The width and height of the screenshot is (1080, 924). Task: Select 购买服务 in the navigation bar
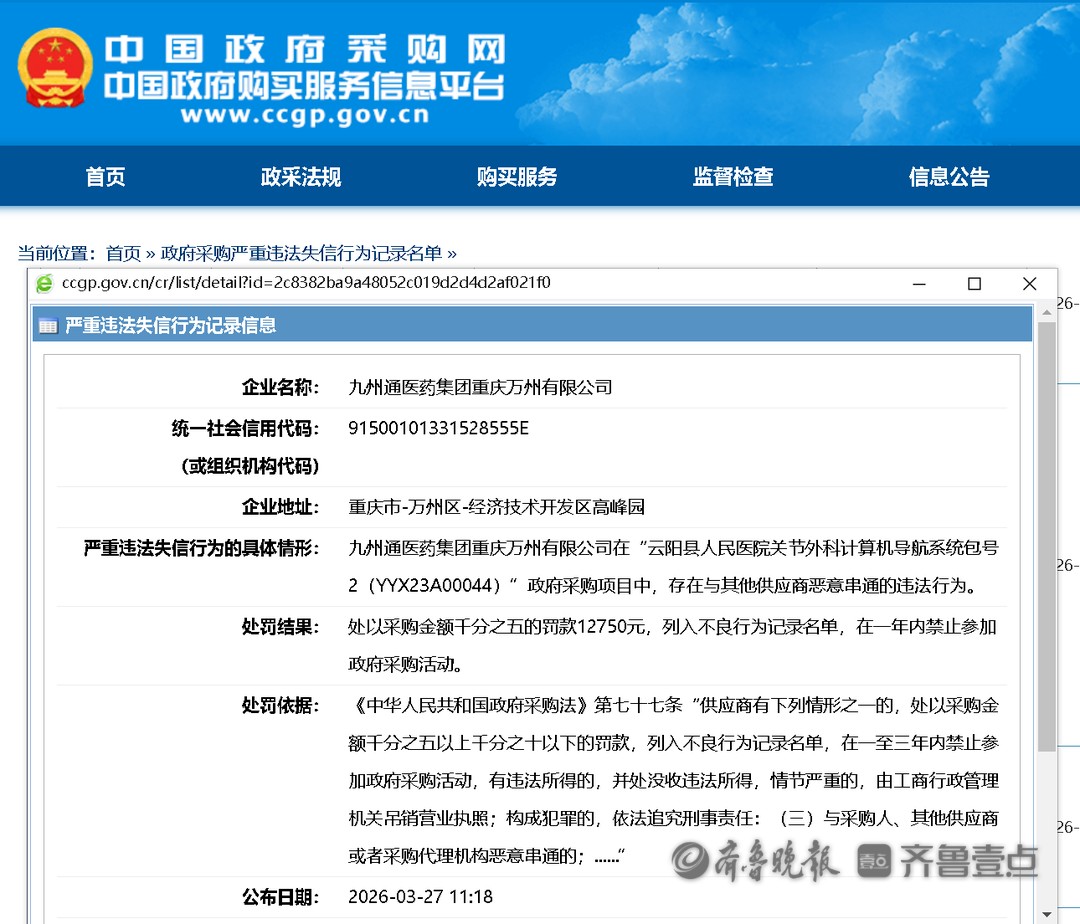(x=517, y=177)
